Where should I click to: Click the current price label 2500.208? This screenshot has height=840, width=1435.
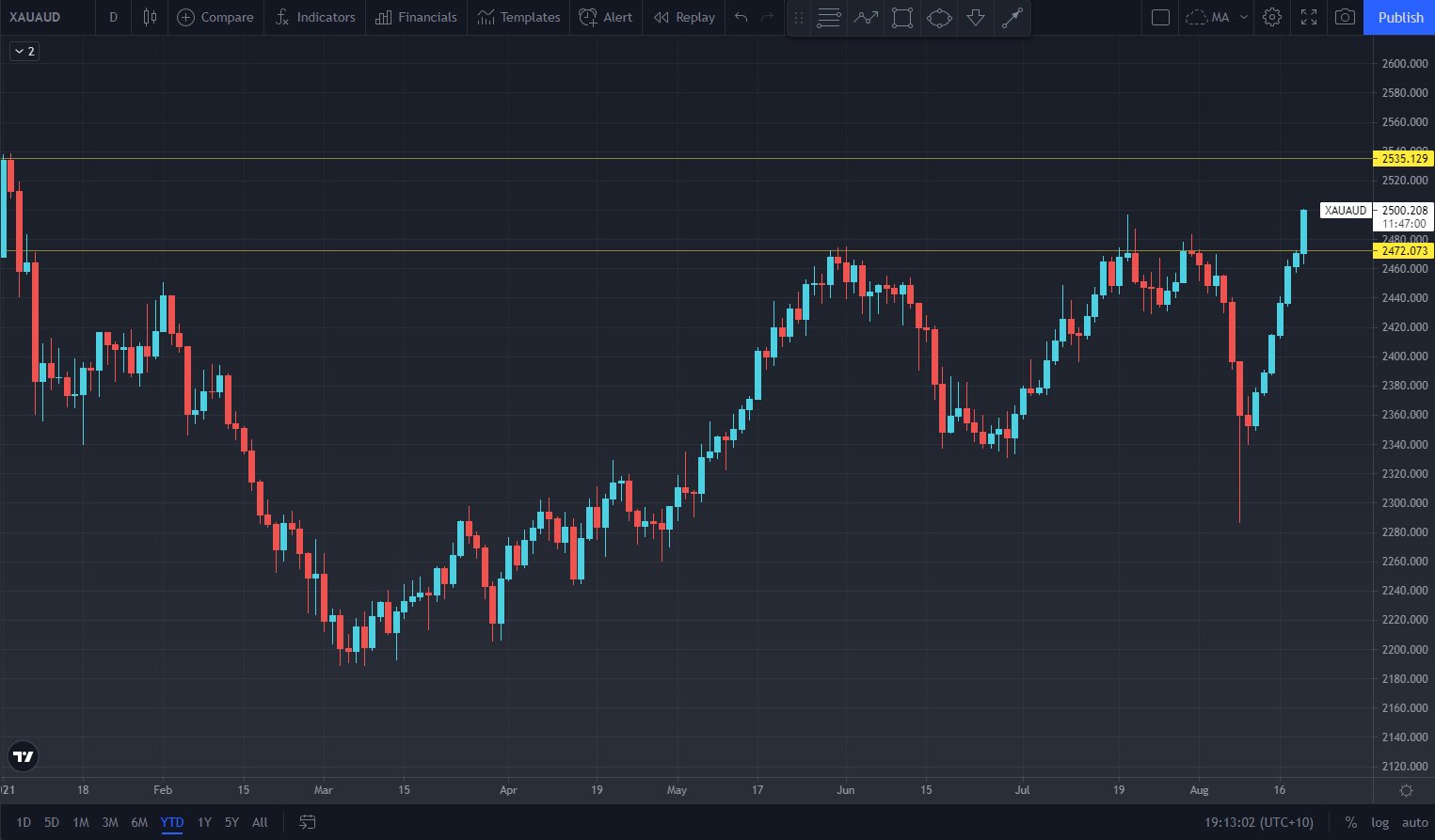(x=1404, y=211)
